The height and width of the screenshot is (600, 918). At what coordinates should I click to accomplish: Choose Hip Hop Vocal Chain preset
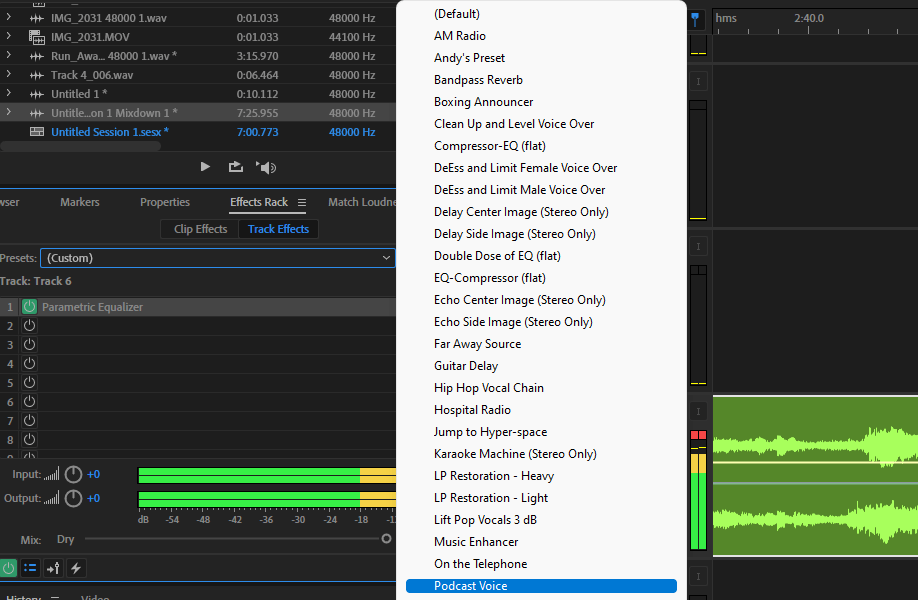coord(488,388)
